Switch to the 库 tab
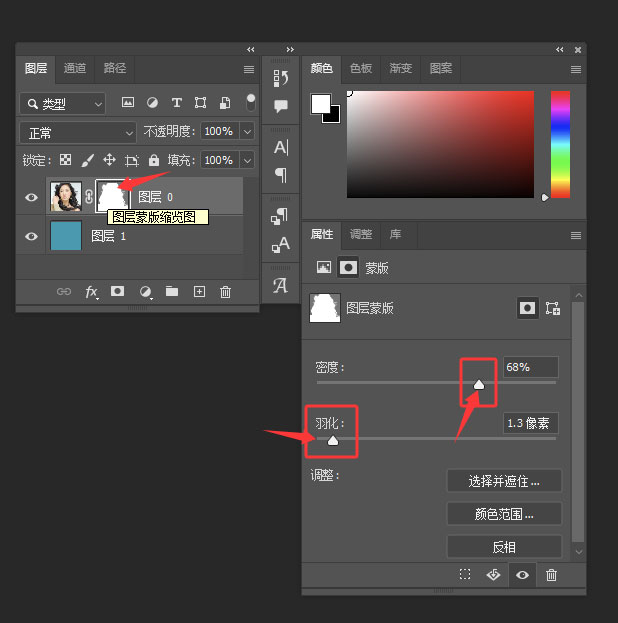618x623 pixels. (395, 234)
